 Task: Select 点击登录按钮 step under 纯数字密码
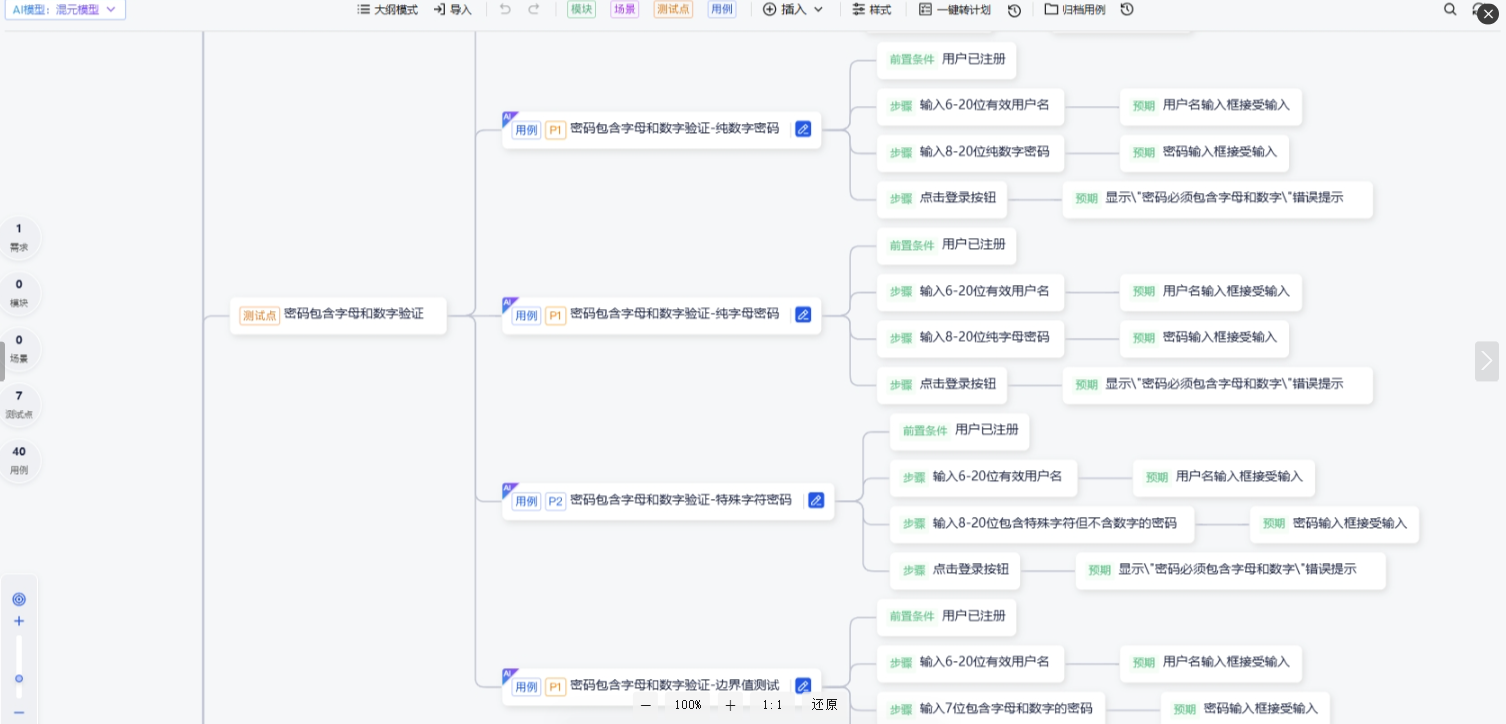942,199
